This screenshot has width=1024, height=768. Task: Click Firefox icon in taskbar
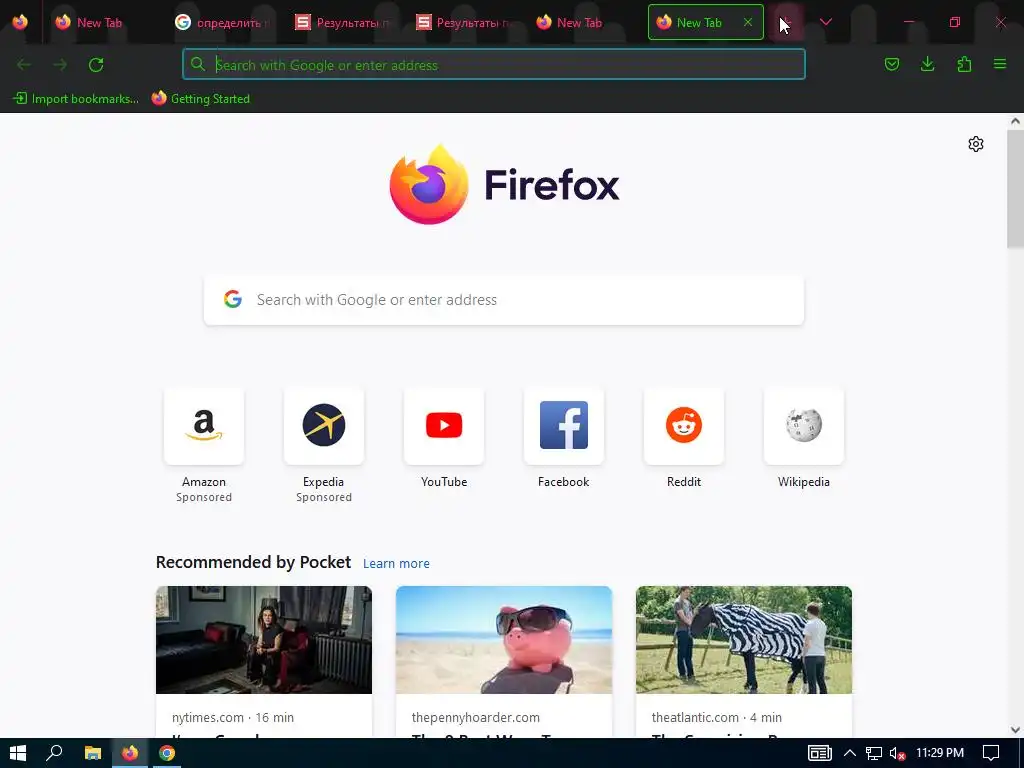(x=130, y=753)
